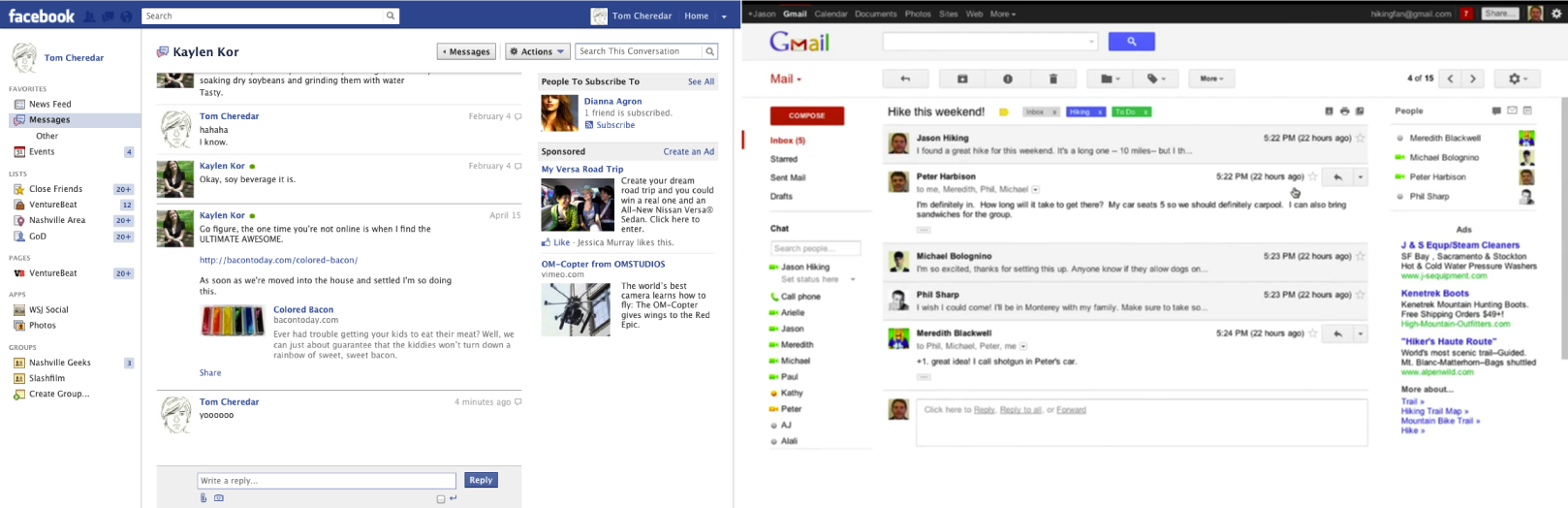Print the Hike this weekend conversation
Image resolution: width=1568 pixels, height=508 pixels.
(x=1344, y=111)
